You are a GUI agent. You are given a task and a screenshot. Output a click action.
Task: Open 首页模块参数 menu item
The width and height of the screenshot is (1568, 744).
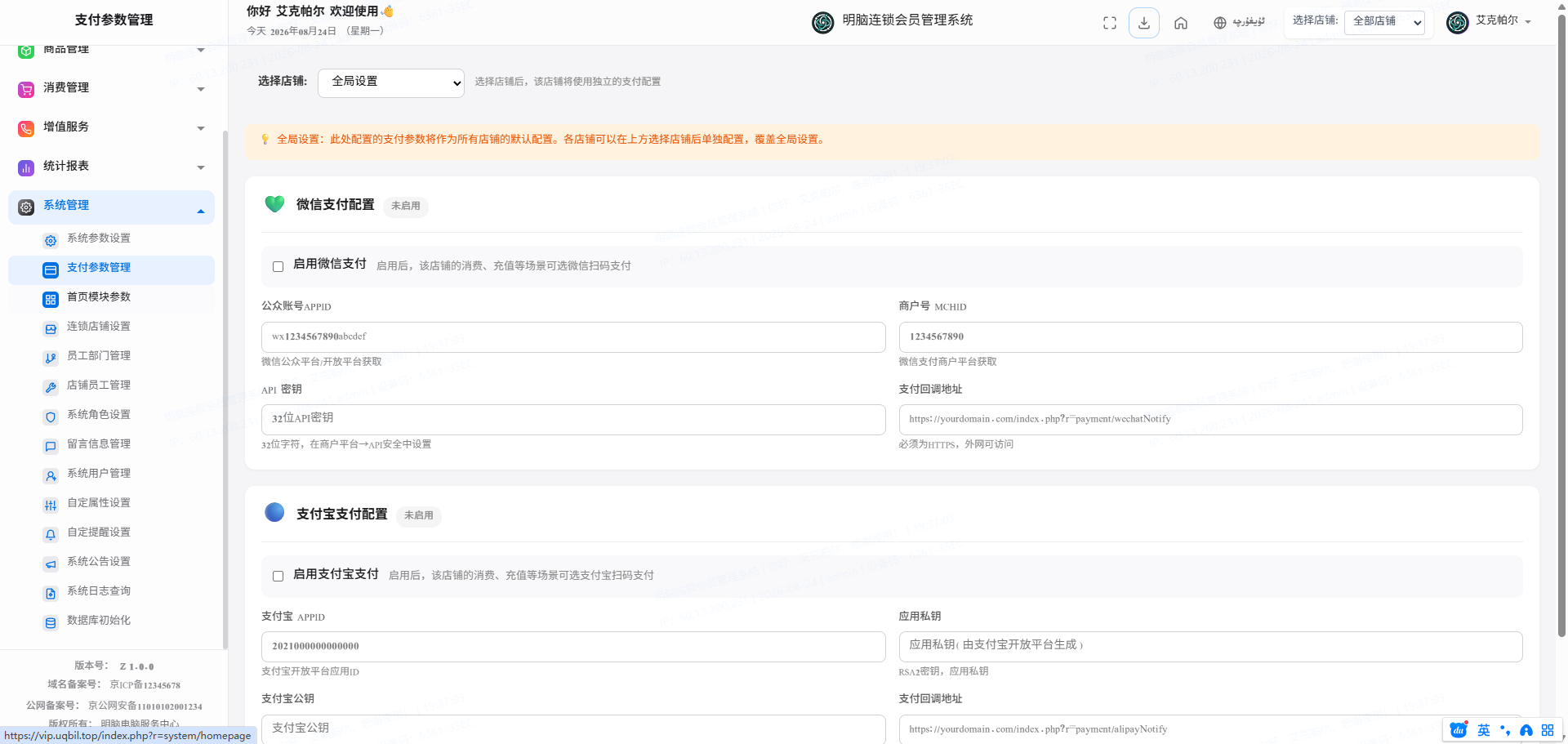111,298
